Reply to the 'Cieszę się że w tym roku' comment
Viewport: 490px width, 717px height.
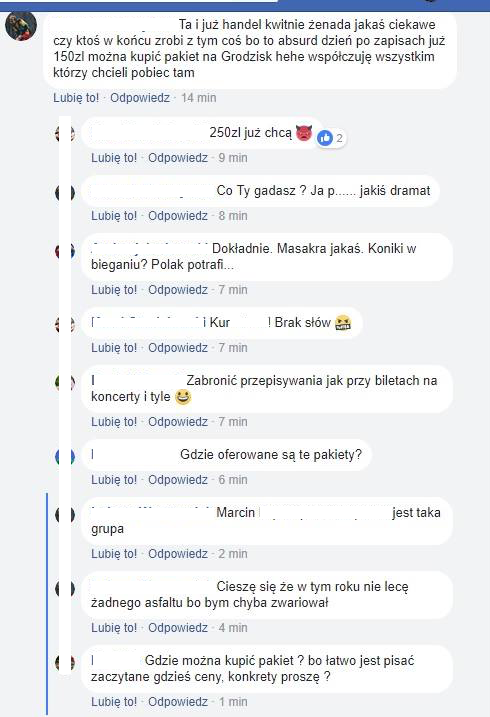(x=178, y=628)
